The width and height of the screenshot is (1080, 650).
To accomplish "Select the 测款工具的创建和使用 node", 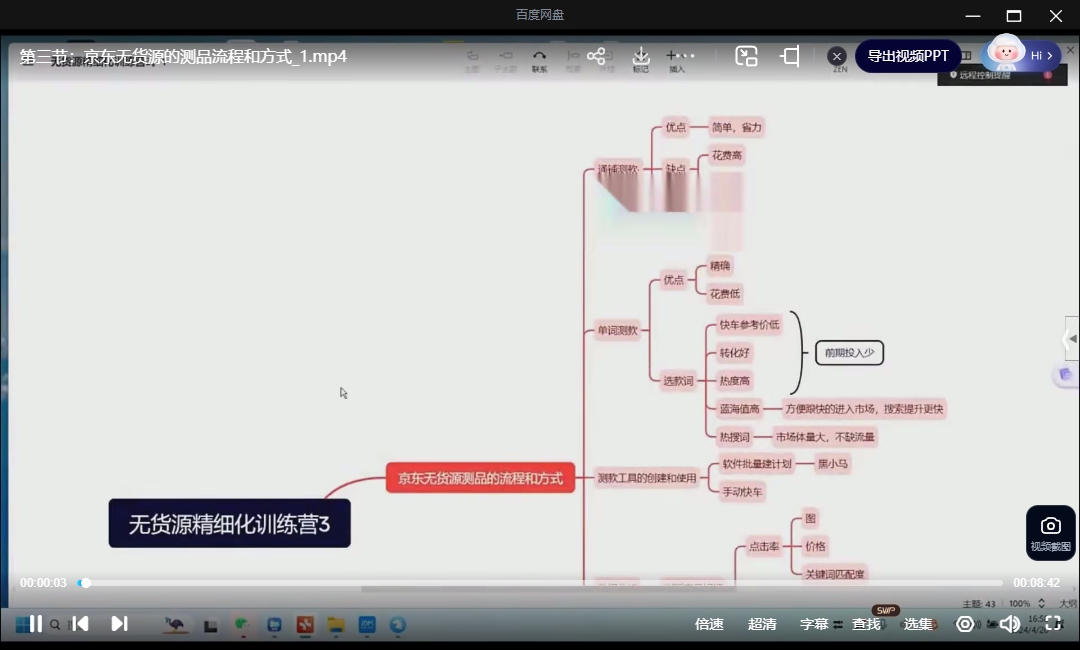I will tap(647, 478).
